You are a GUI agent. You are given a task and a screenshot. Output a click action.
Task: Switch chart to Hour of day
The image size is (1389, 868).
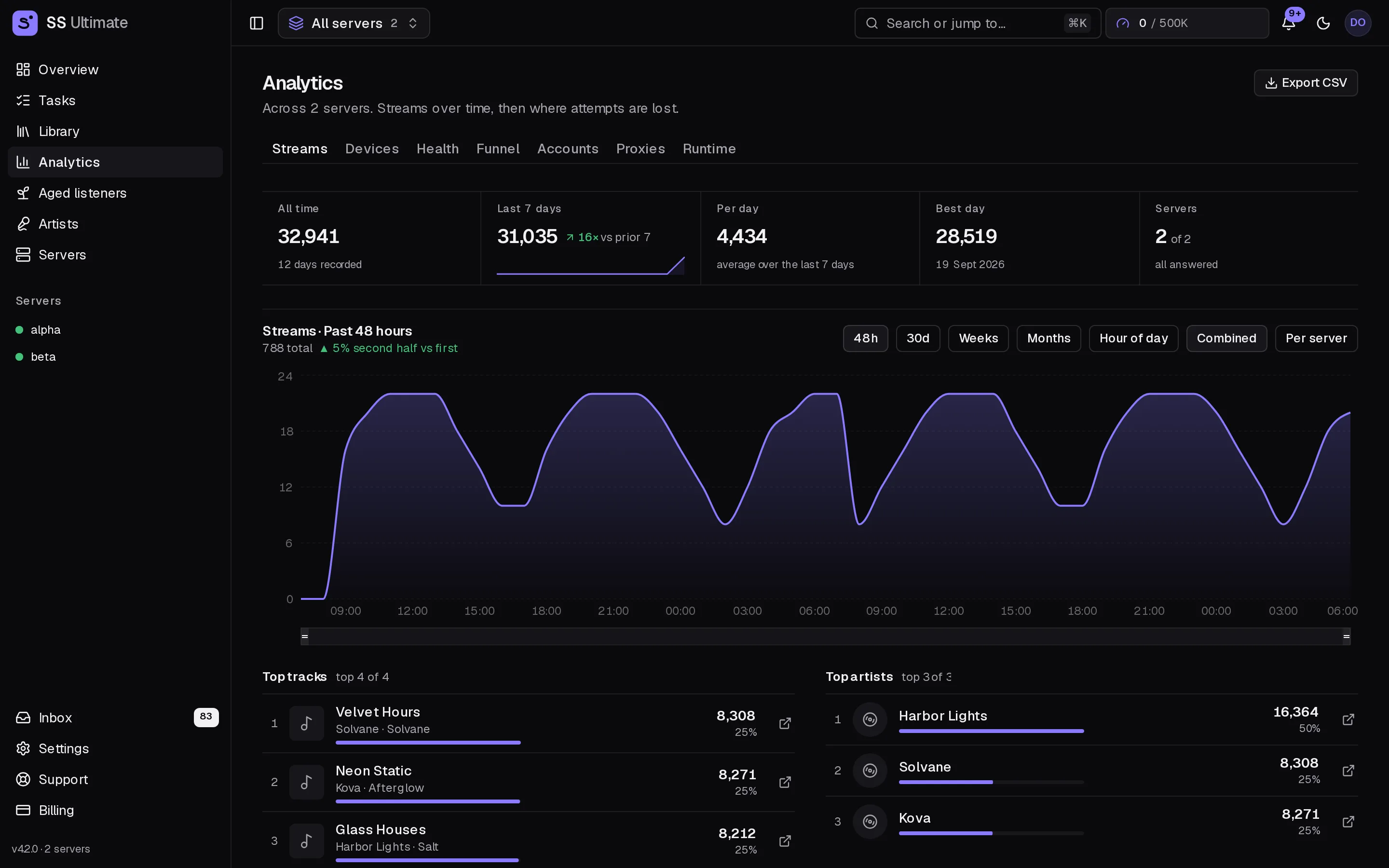(1133, 338)
